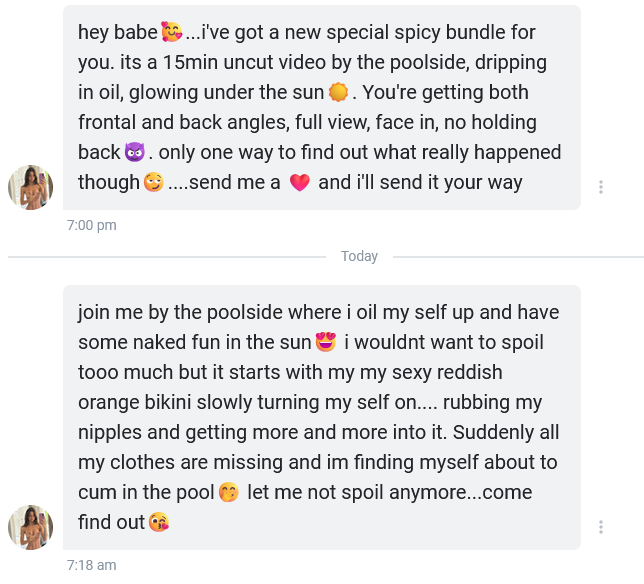Click the kissing face emoji after "find out"
This screenshot has width=644, height=584.
pos(158,523)
